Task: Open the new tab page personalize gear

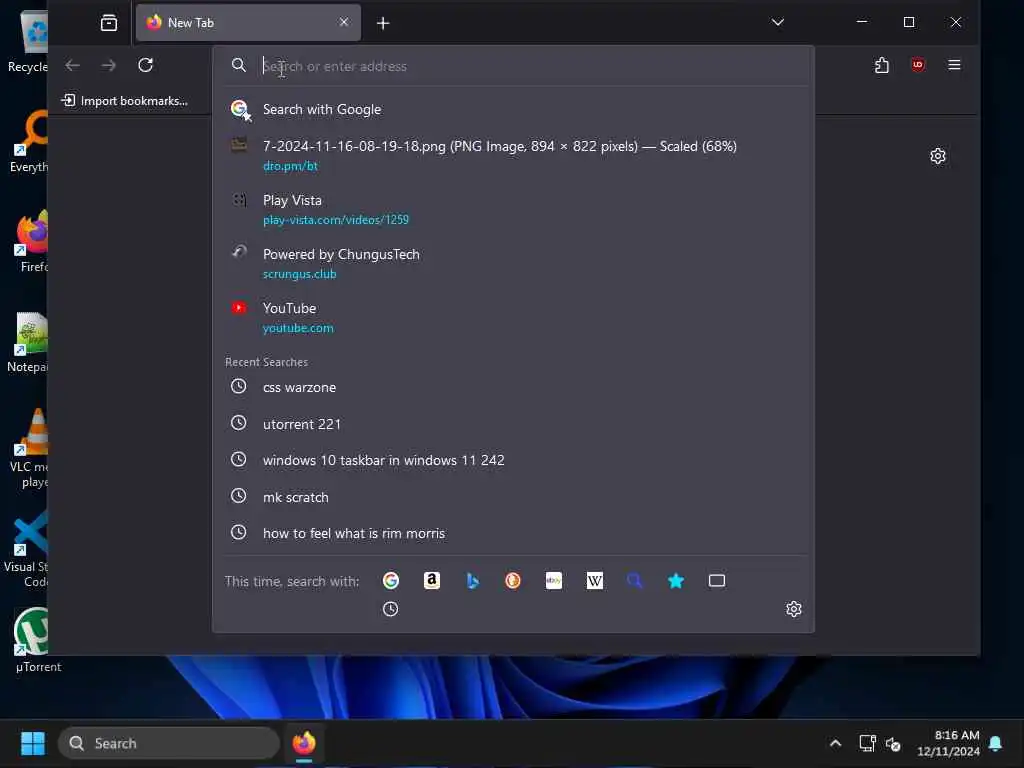Action: pos(938,156)
